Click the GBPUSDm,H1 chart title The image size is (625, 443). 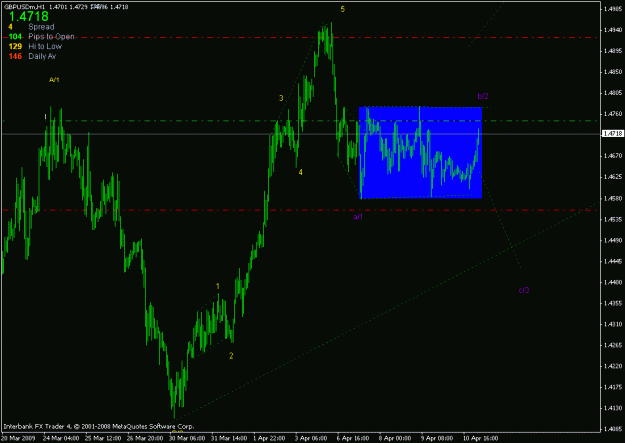24,7
